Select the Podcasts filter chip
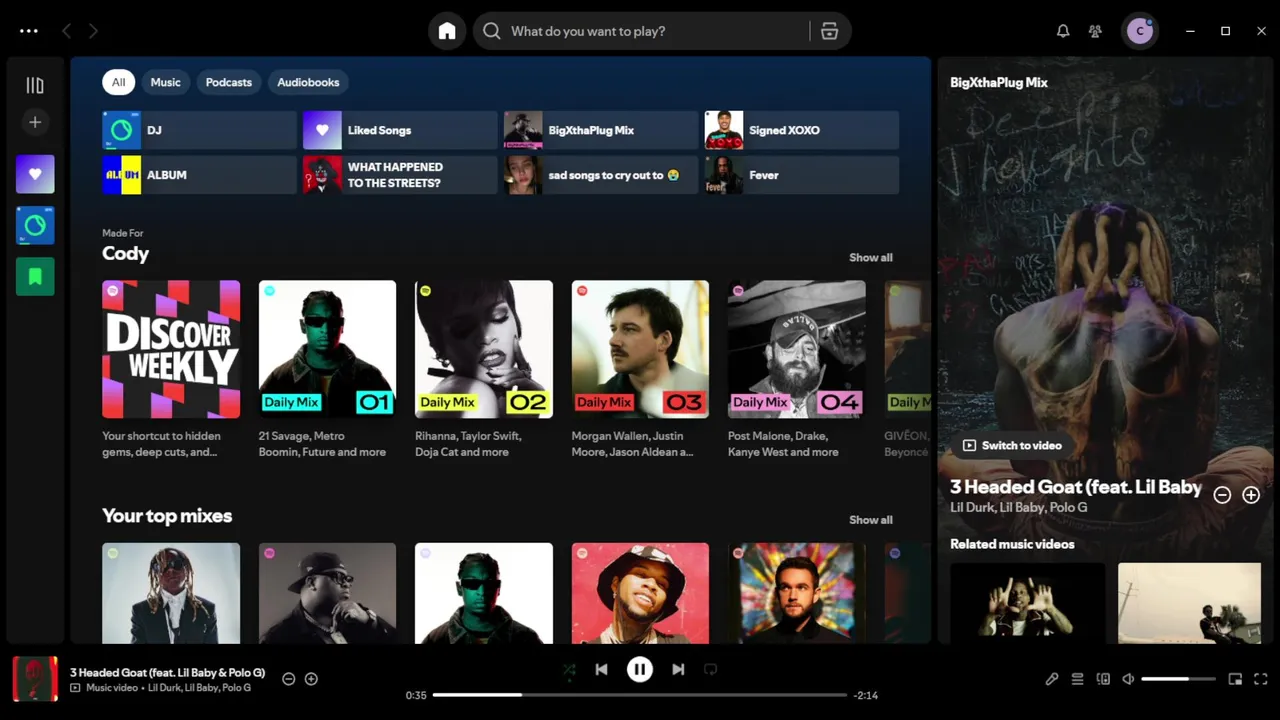The height and width of the screenshot is (720, 1280). point(228,82)
